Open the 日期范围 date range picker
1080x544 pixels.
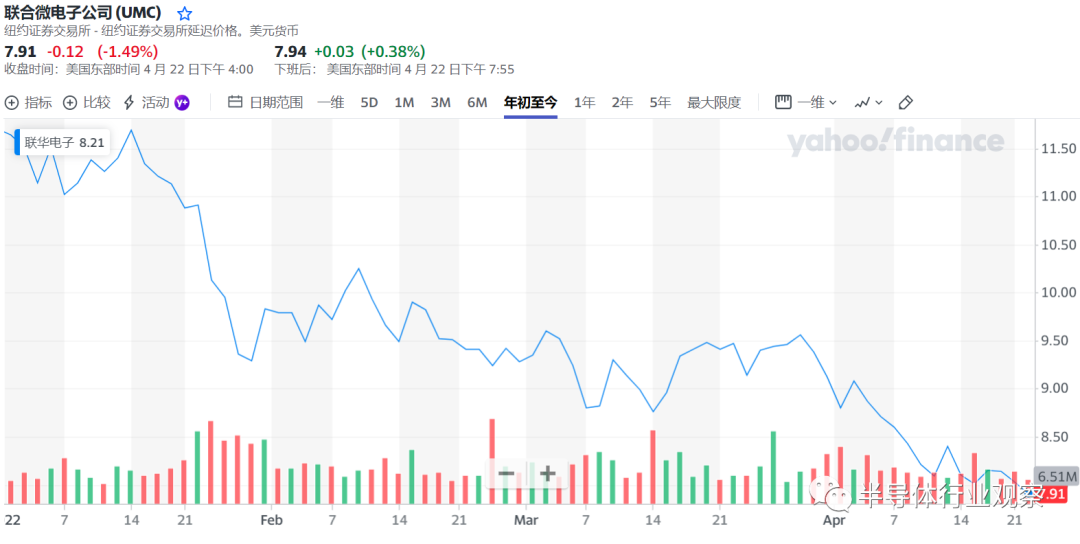[x=265, y=103]
